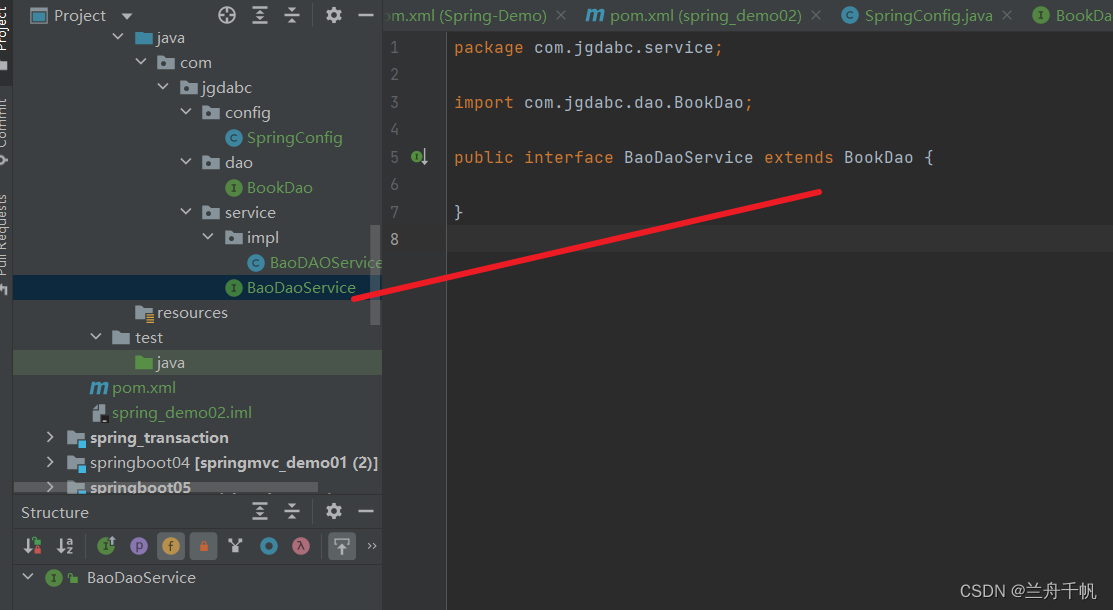Expand all nodes in Project panel
The image size is (1113, 610).
[260, 15]
